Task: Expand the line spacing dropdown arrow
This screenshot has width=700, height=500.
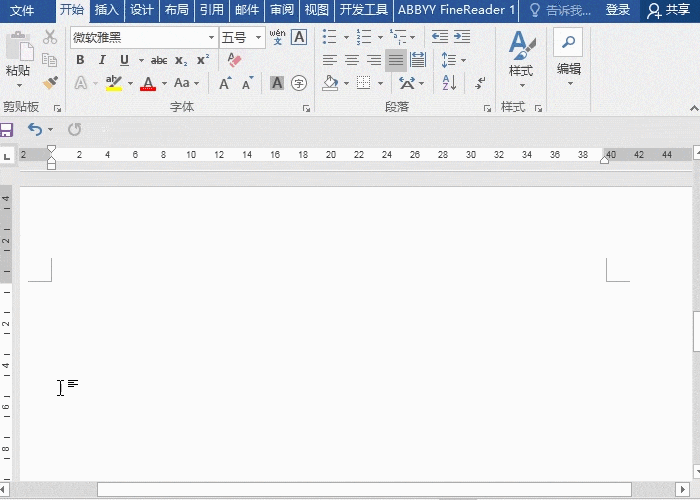Action: click(463, 60)
